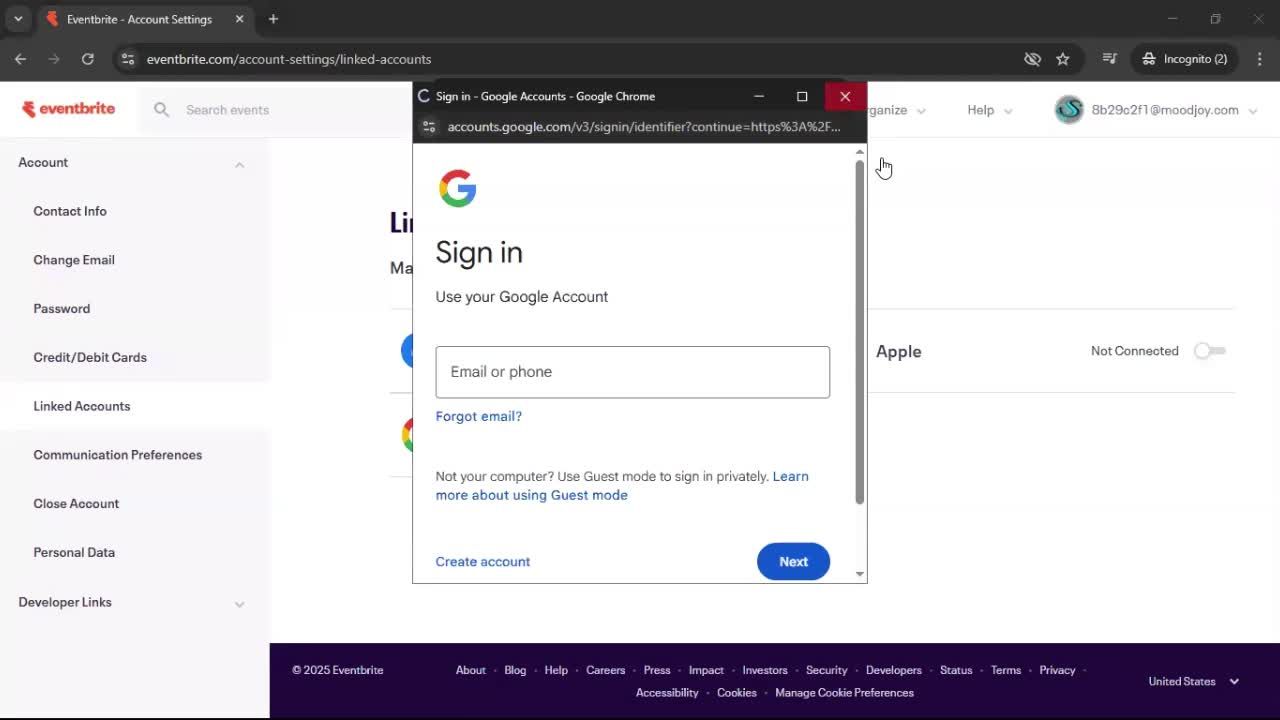Open the United States region dropdown
1280x720 pixels.
point(1194,681)
